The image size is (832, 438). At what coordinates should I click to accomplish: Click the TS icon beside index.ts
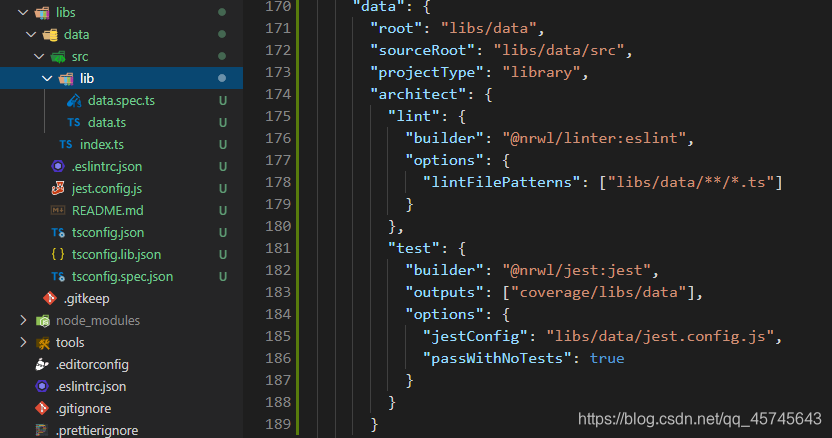coord(66,144)
